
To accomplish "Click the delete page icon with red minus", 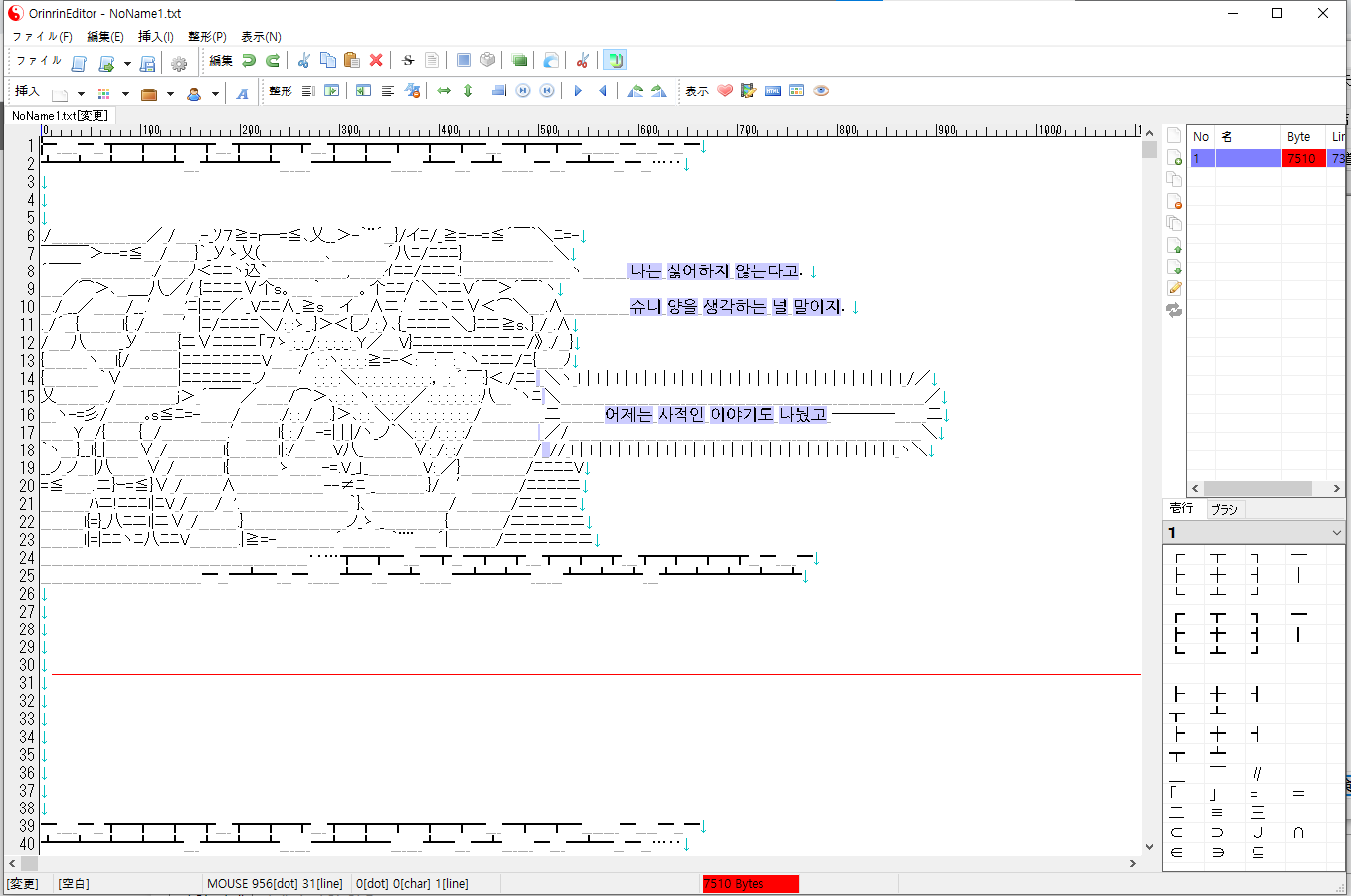I will [x=1174, y=202].
